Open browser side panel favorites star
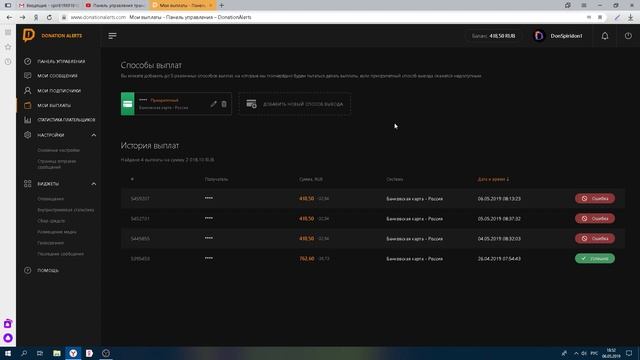This screenshot has width=640, height=360. (x=8, y=47)
